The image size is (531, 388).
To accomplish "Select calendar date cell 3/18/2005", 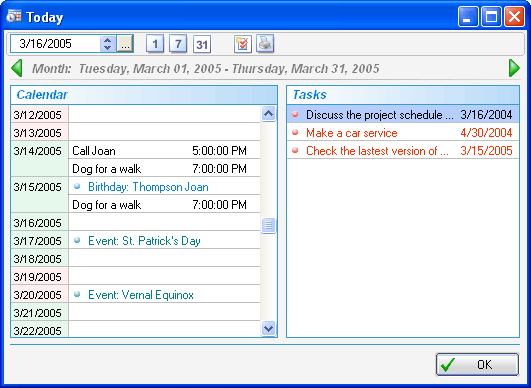I will pyautogui.click(x=40, y=258).
